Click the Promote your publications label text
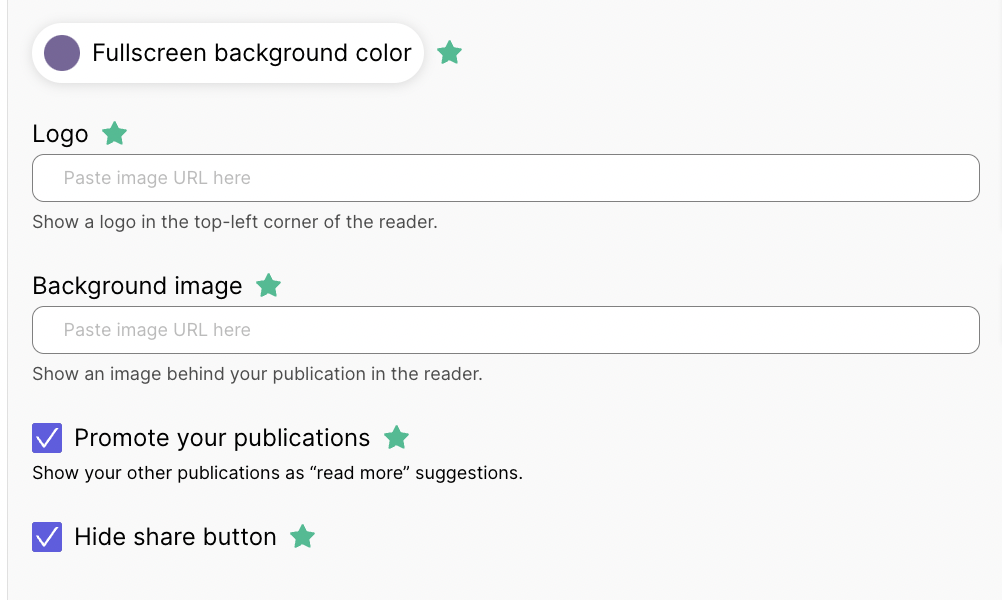The width and height of the screenshot is (1002, 600). 222,438
